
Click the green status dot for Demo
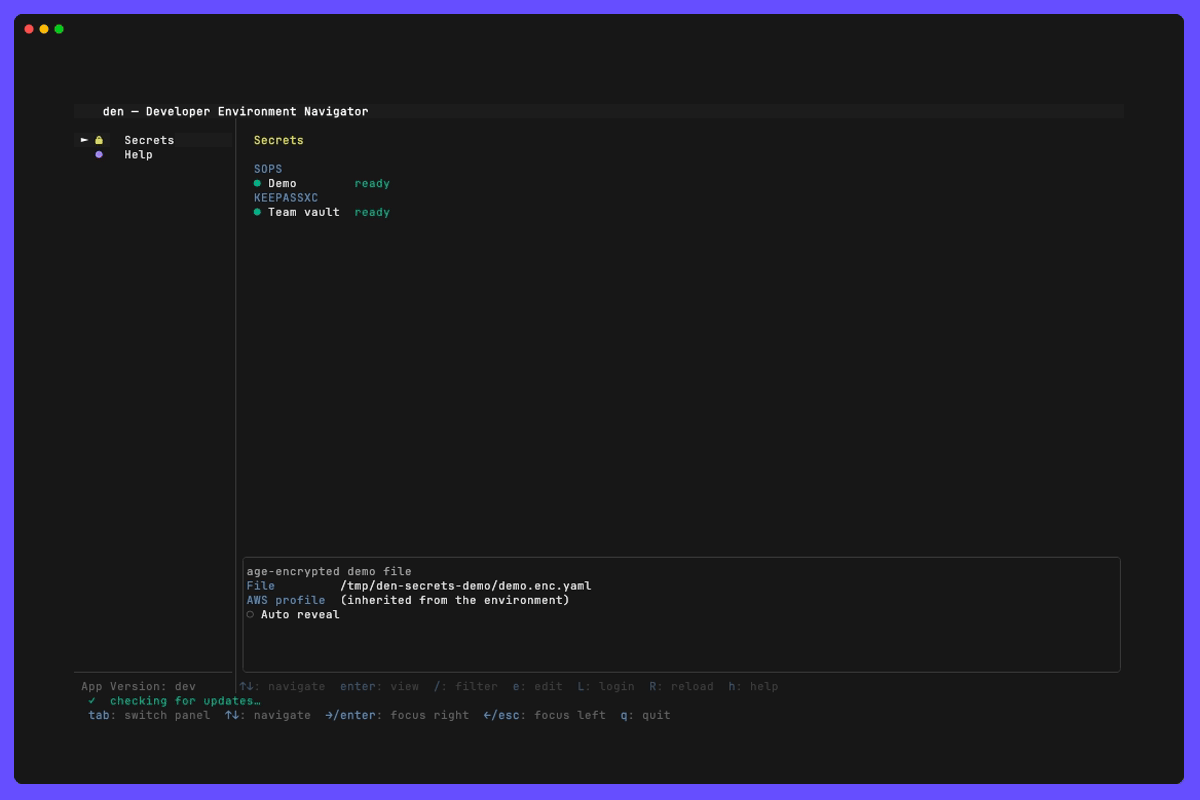click(x=257, y=183)
